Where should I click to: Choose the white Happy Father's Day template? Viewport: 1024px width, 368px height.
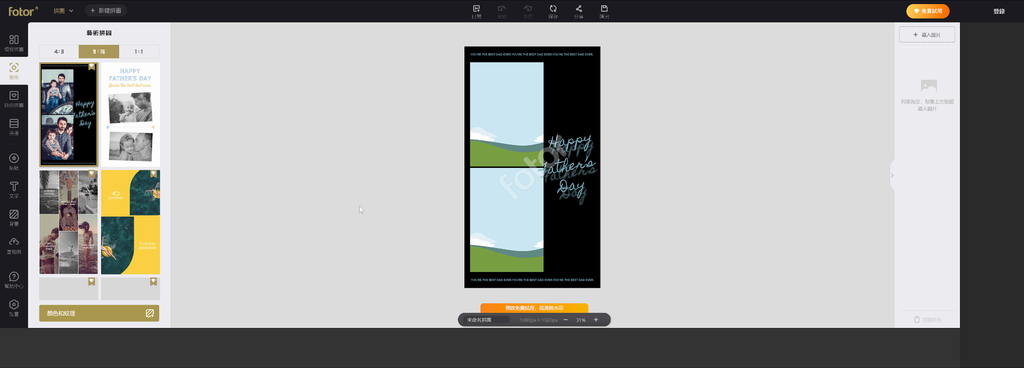[130, 114]
